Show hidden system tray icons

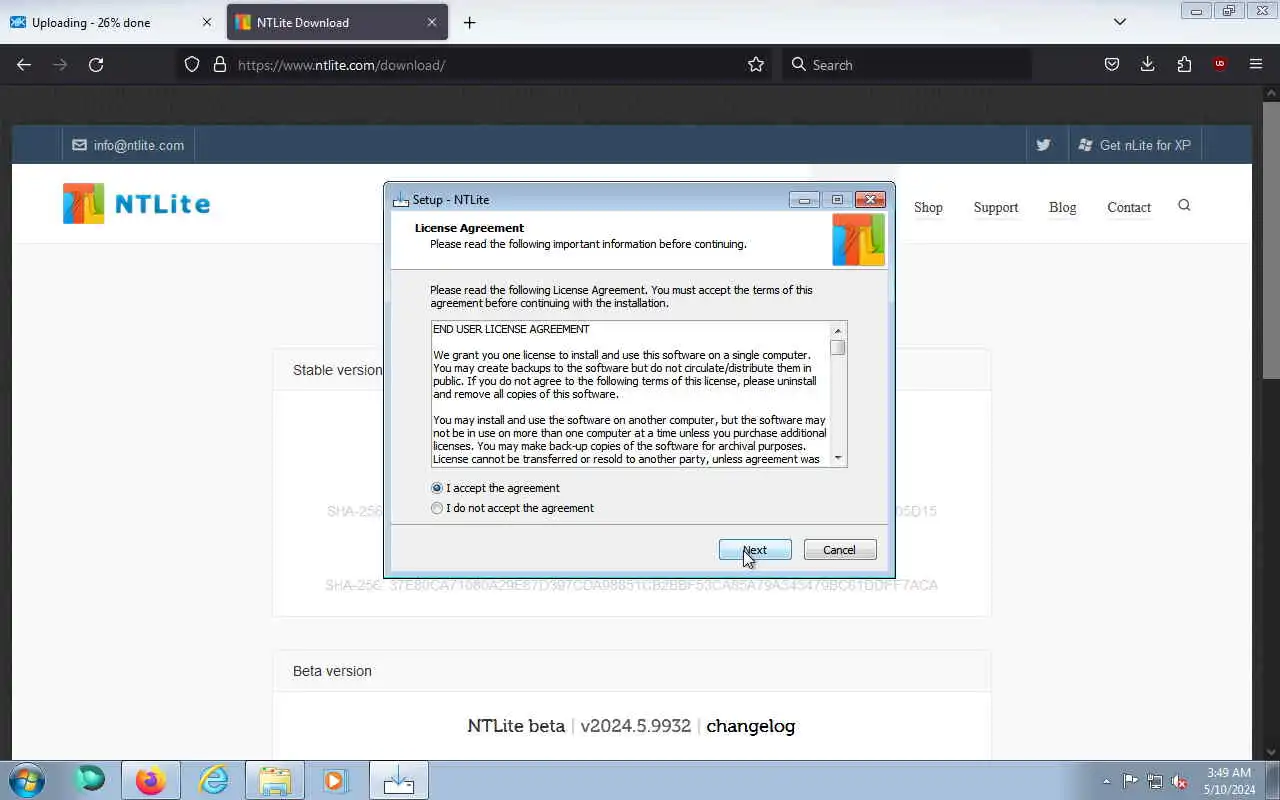coord(1106,781)
